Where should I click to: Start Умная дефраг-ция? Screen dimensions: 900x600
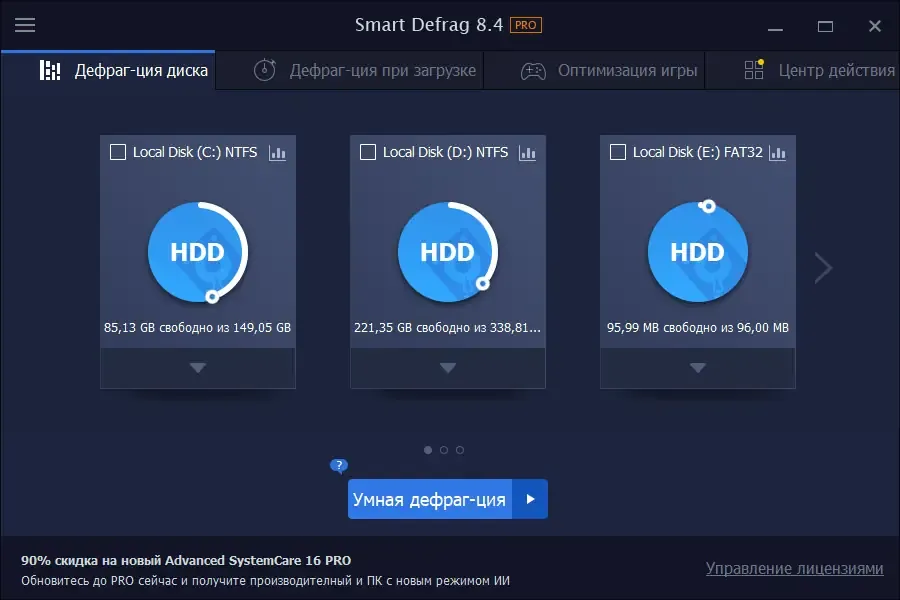click(429, 499)
